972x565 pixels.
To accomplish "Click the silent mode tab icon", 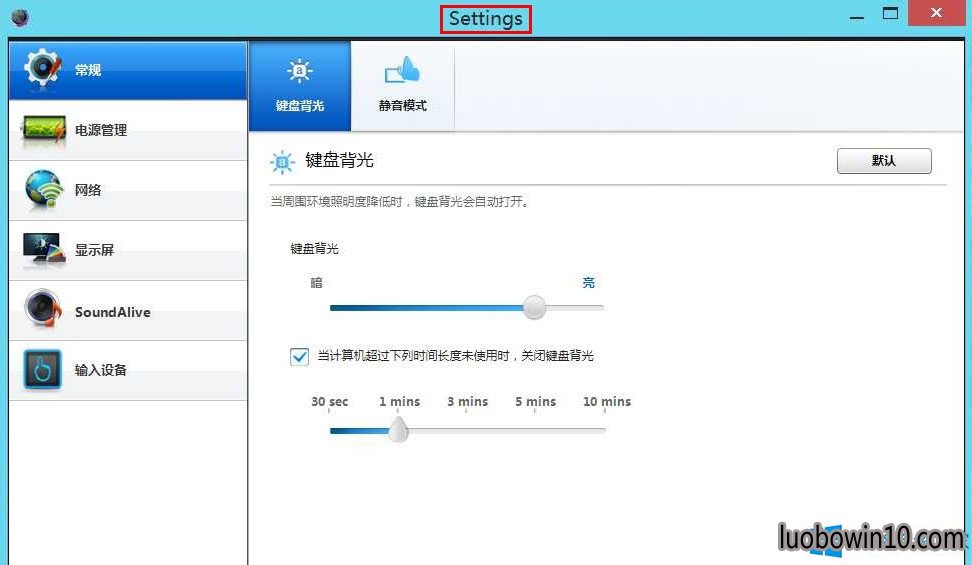I will (x=402, y=69).
